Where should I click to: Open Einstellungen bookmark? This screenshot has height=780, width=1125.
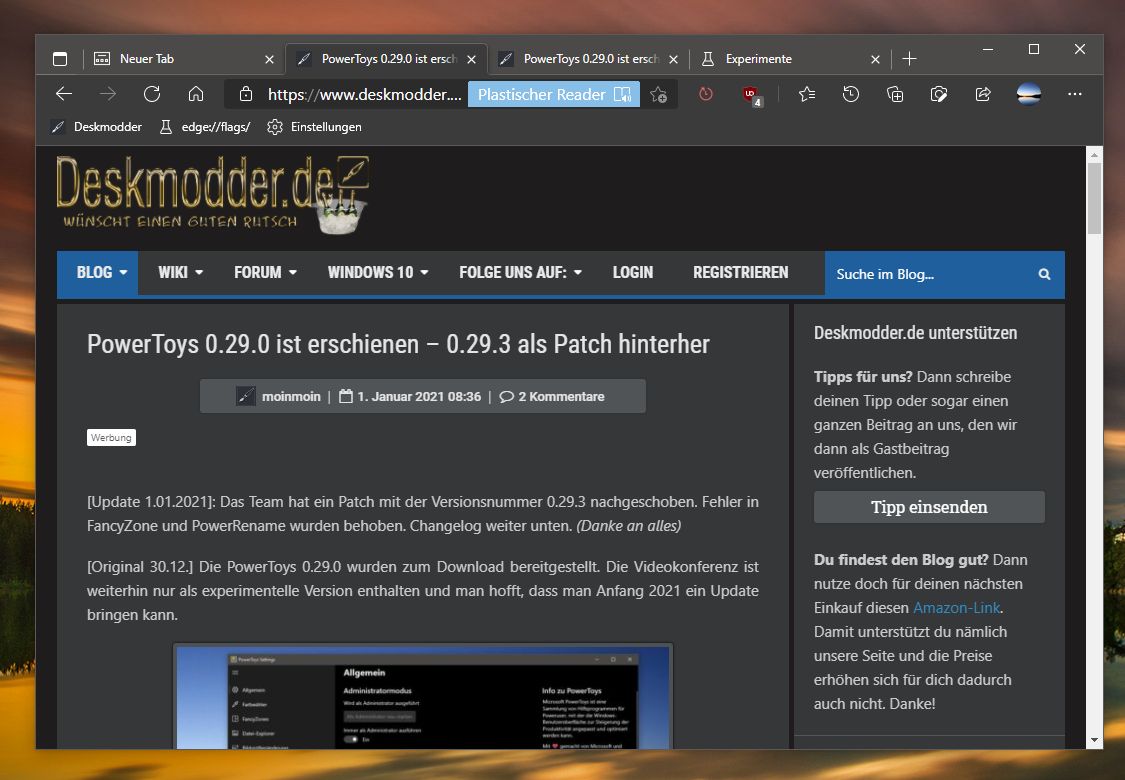pos(314,127)
